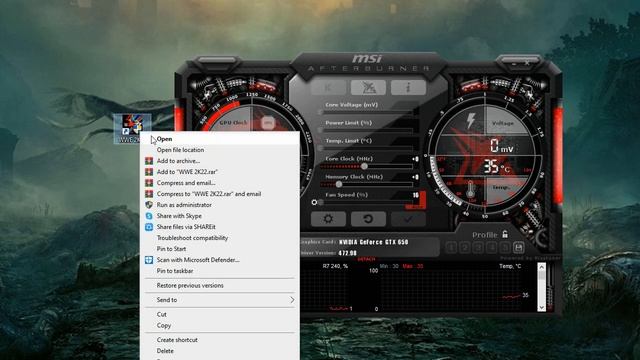Click the Power Limit slider track
Screen dimensions: 640x360
coord(366,130)
